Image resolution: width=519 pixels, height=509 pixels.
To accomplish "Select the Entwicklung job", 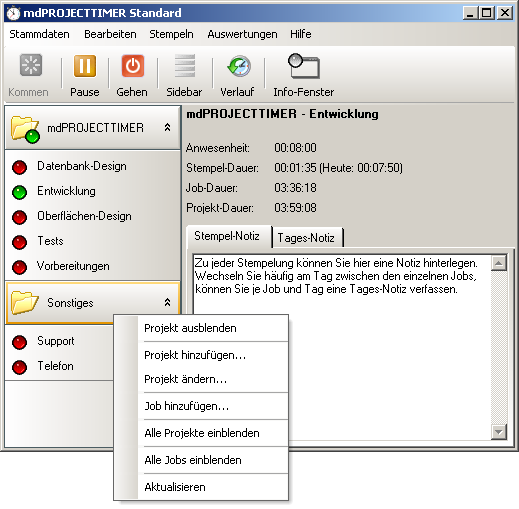I will coord(66,191).
